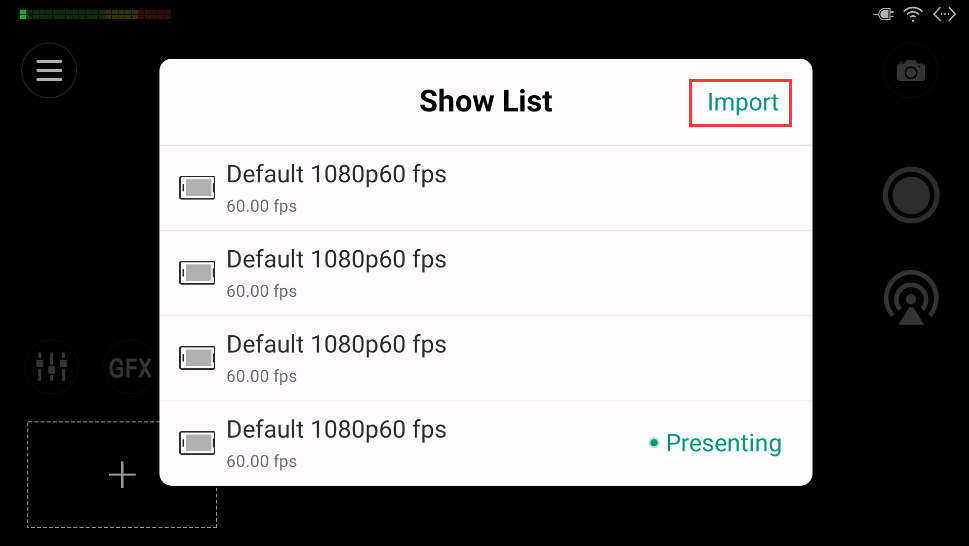969x546 pixels.
Task: Click the code brackets status icon
Action: click(x=943, y=14)
